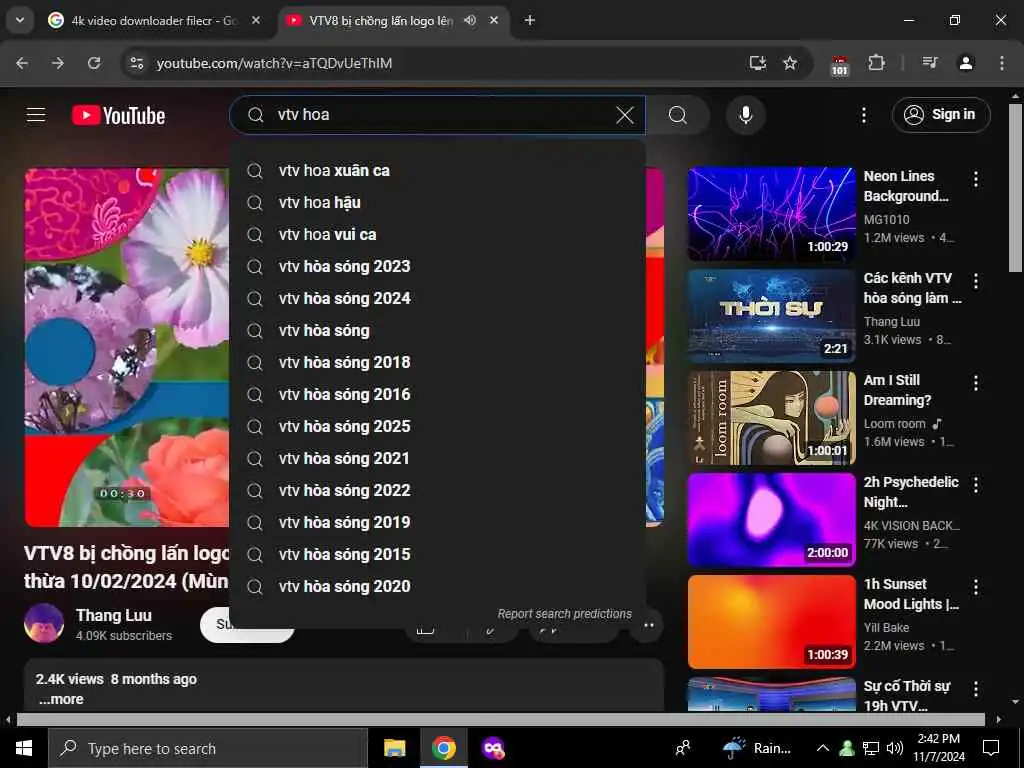Open the red 101 extension icon
This screenshot has width=1024, height=768.
[840, 65]
